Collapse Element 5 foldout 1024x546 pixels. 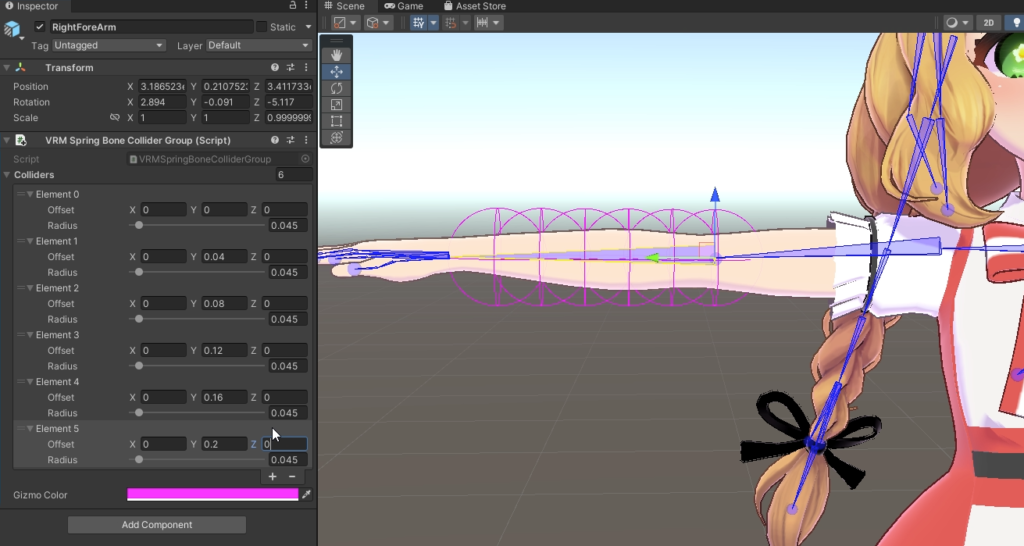coord(30,428)
